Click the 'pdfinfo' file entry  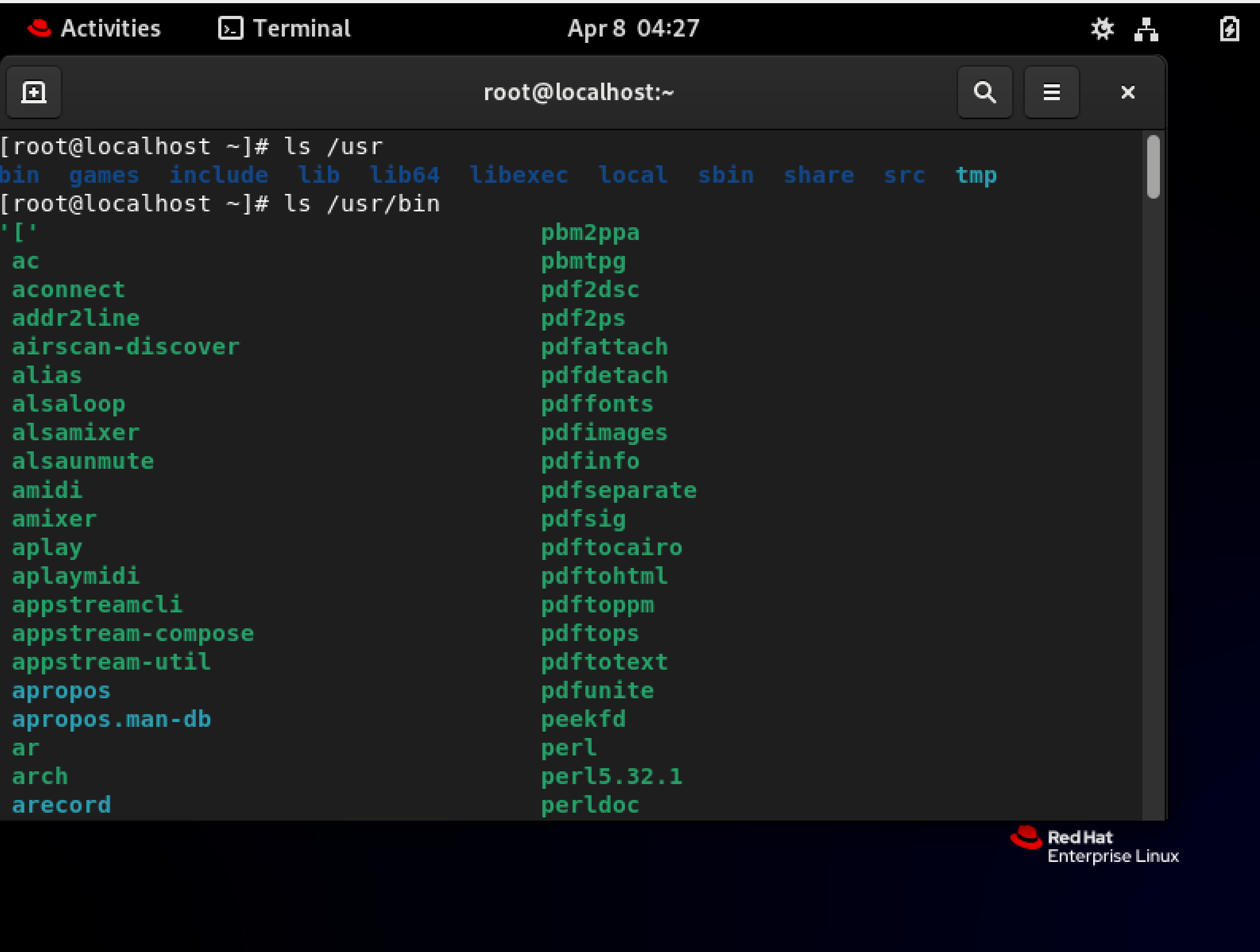tap(591, 461)
